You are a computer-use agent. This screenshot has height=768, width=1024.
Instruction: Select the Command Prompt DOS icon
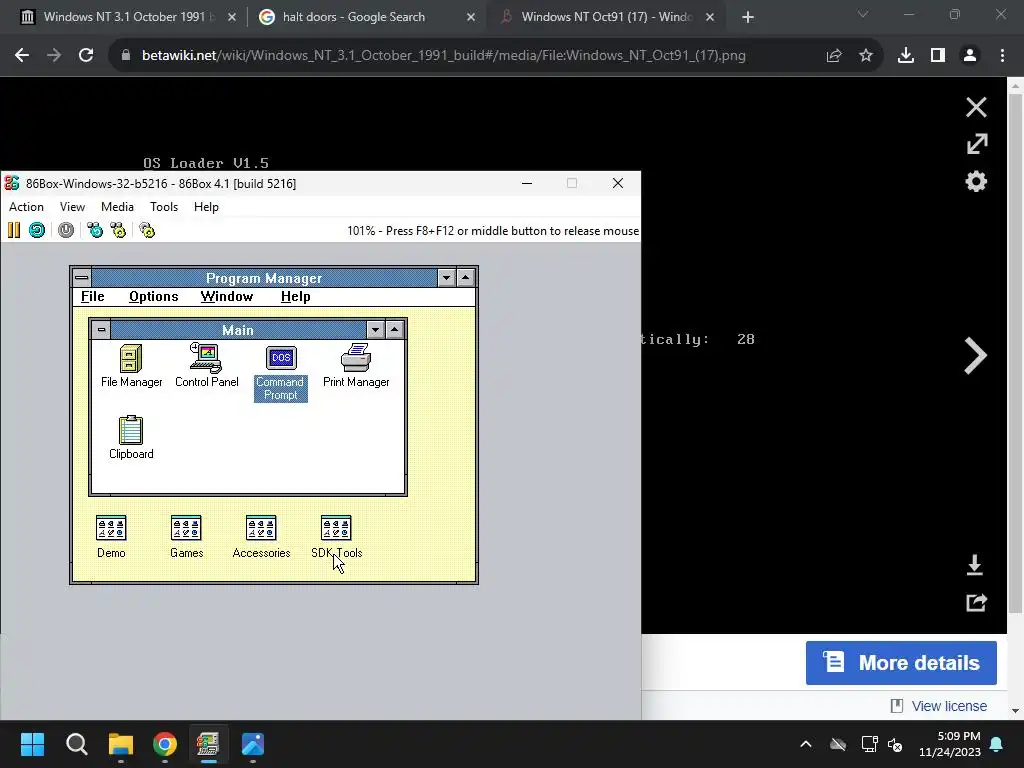pyautogui.click(x=281, y=372)
